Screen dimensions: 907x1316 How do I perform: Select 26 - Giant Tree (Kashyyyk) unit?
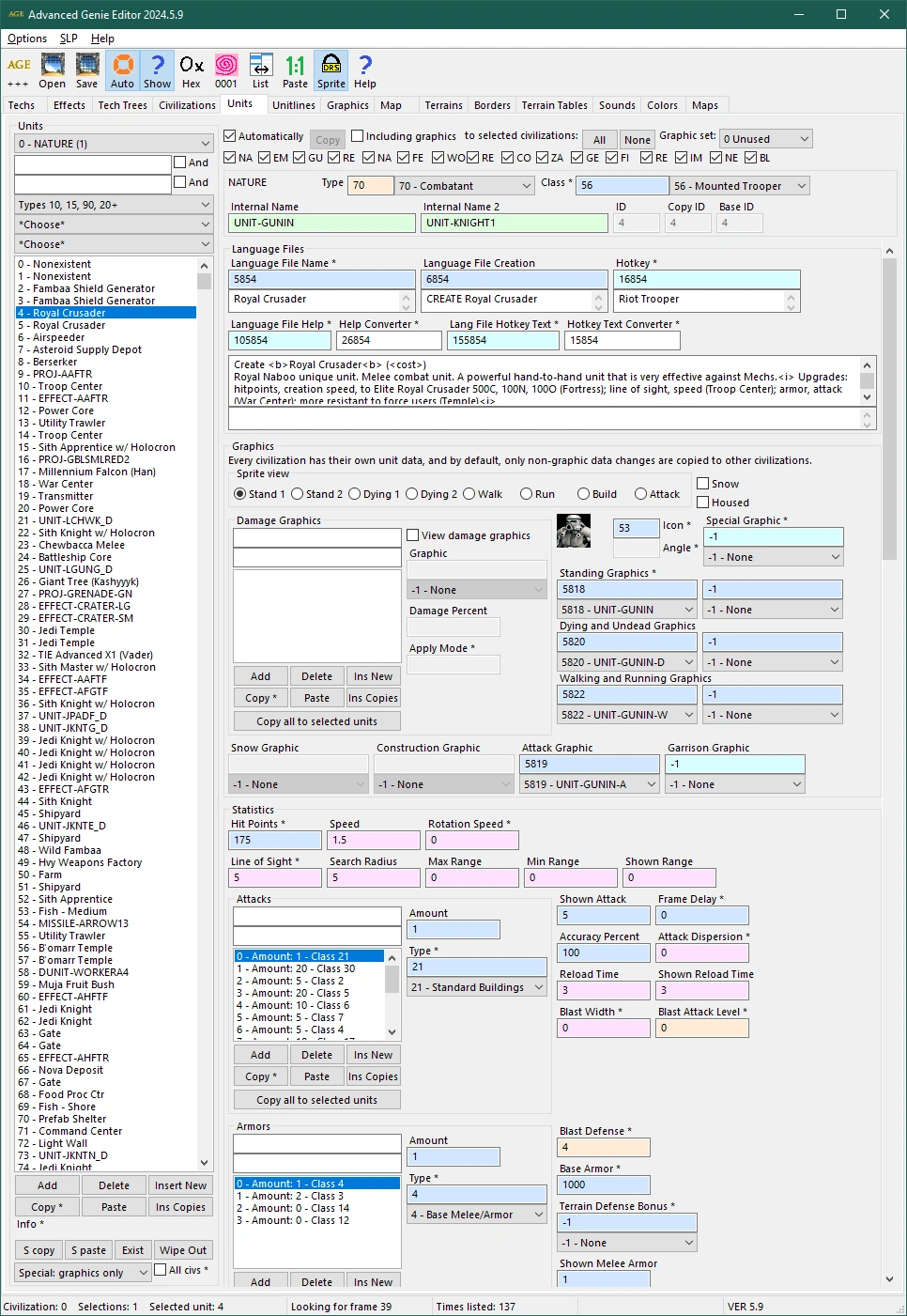(x=106, y=581)
